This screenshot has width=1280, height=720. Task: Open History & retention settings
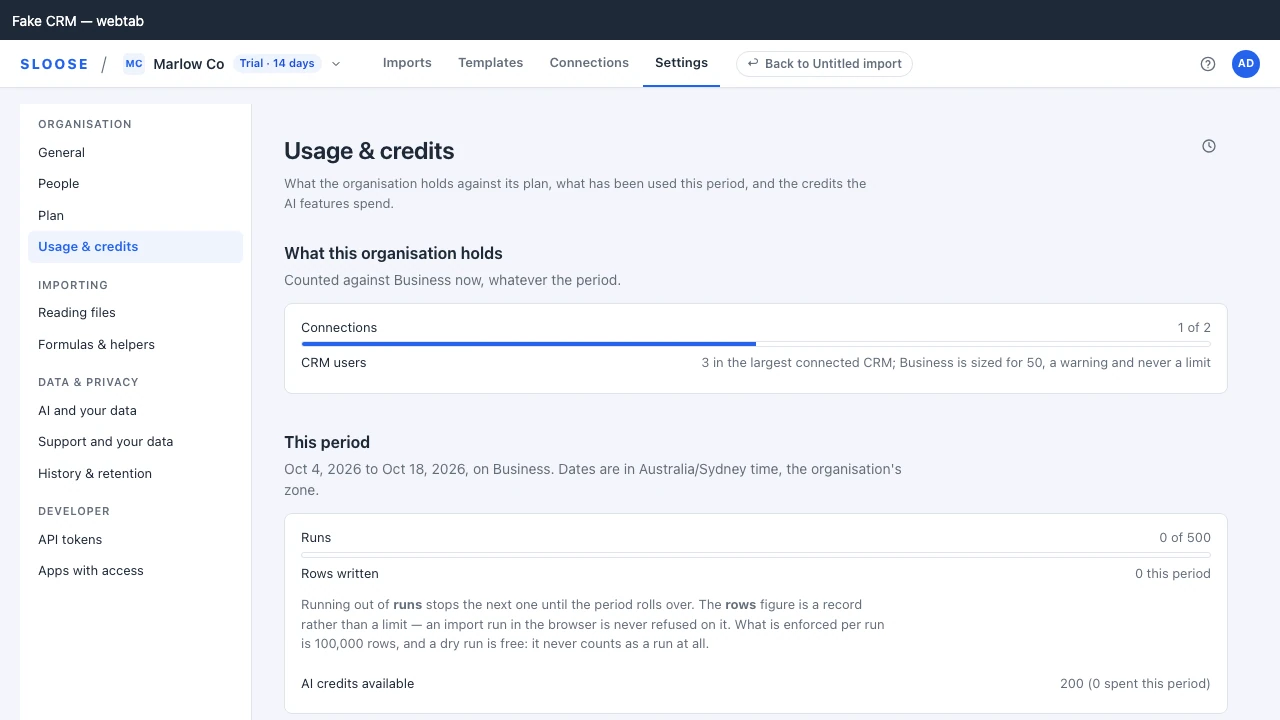pos(135,474)
